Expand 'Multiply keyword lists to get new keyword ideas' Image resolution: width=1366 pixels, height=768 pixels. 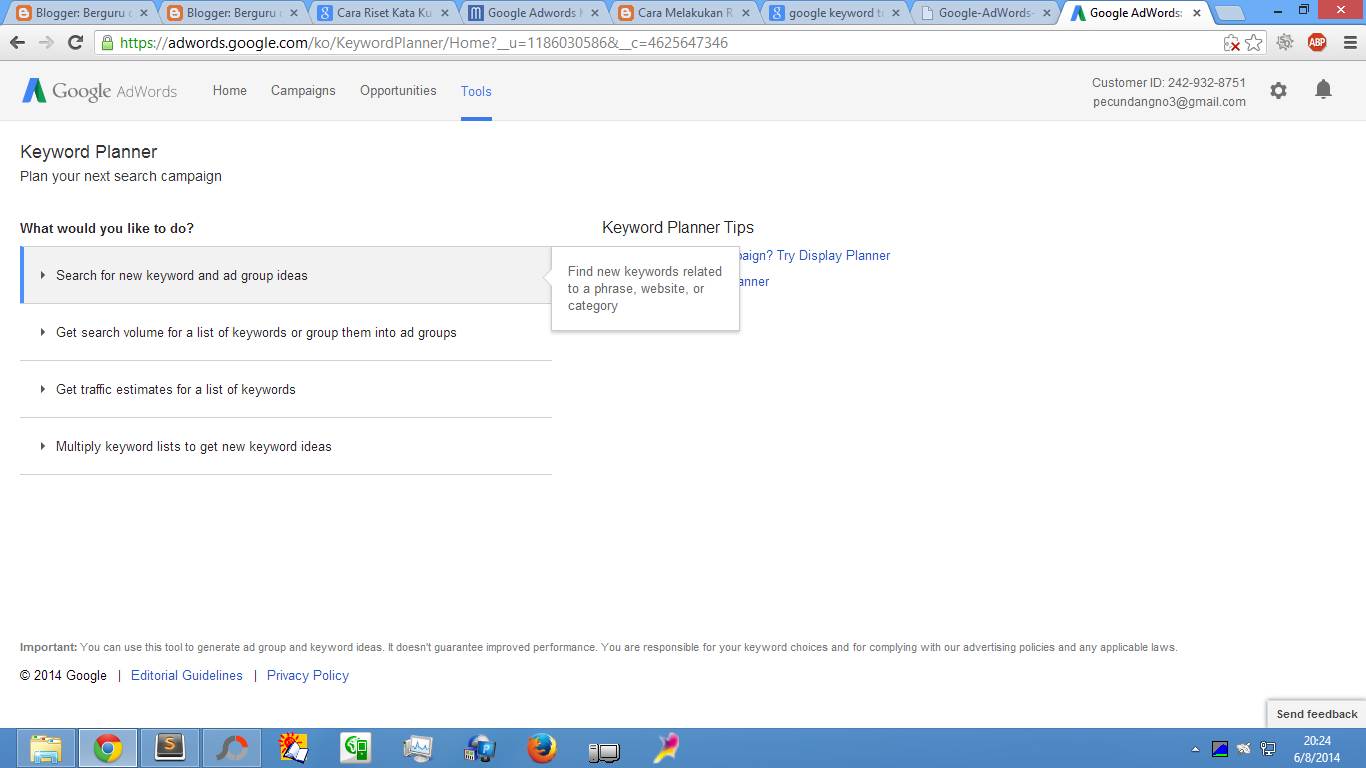coord(286,446)
